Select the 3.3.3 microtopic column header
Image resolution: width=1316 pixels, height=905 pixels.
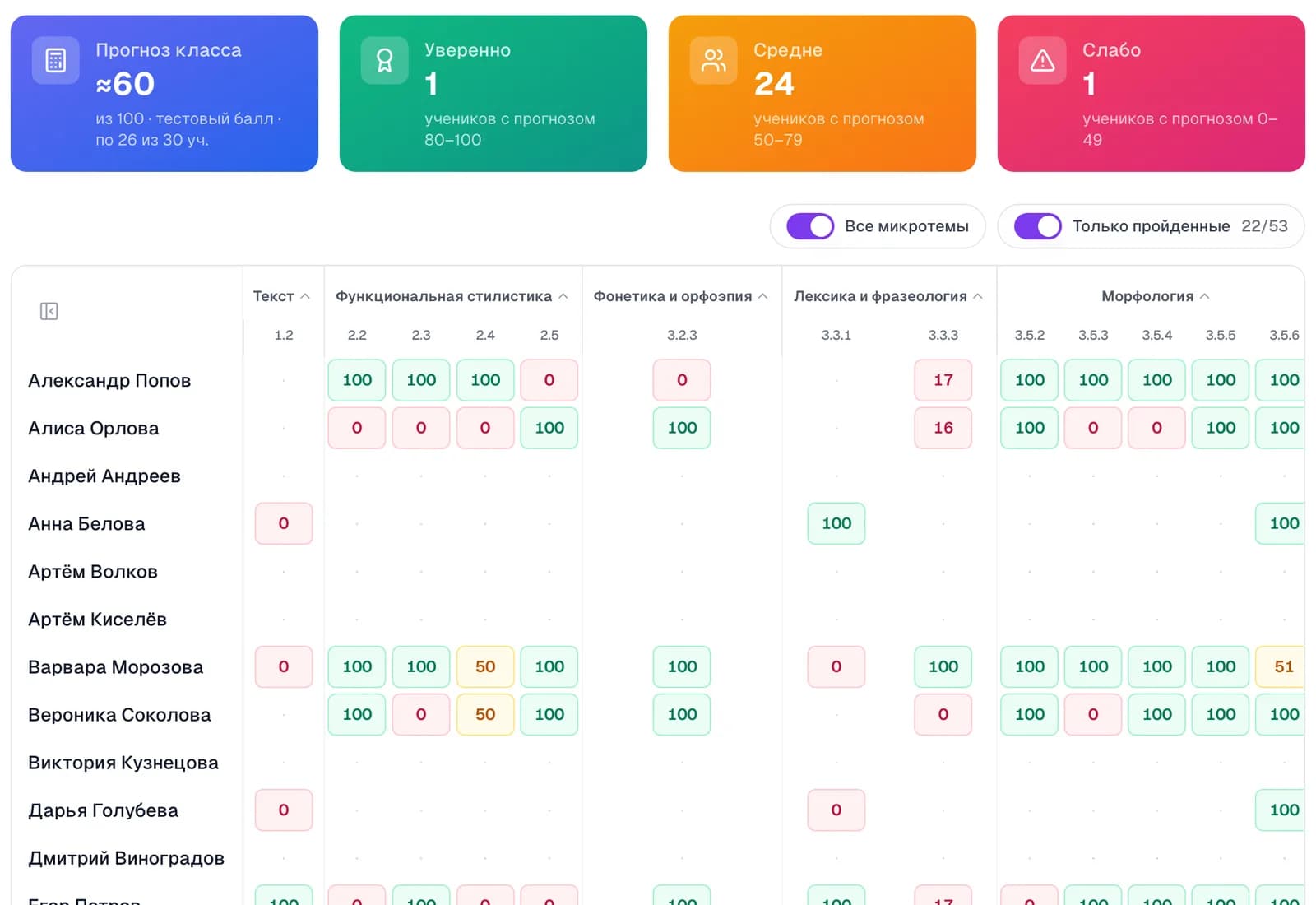point(943,335)
